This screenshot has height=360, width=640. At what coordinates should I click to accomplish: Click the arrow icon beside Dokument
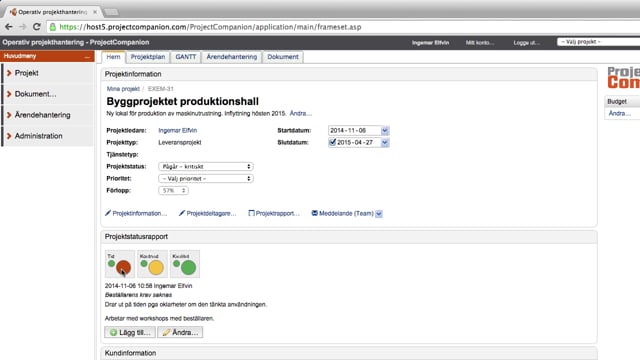point(9,94)
